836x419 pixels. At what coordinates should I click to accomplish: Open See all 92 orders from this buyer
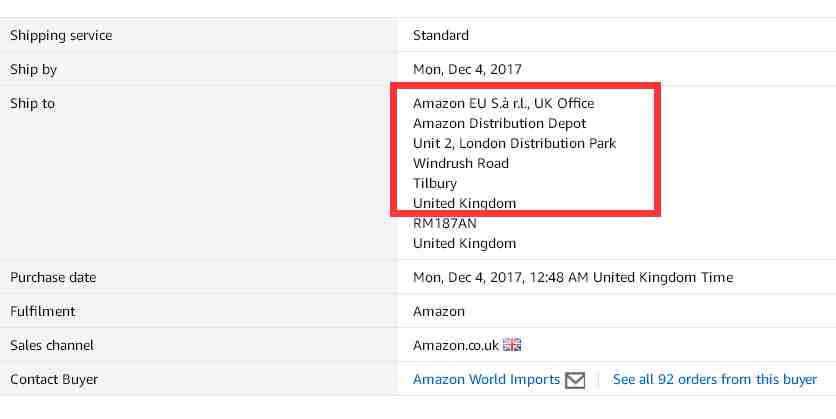click(714, 380)
